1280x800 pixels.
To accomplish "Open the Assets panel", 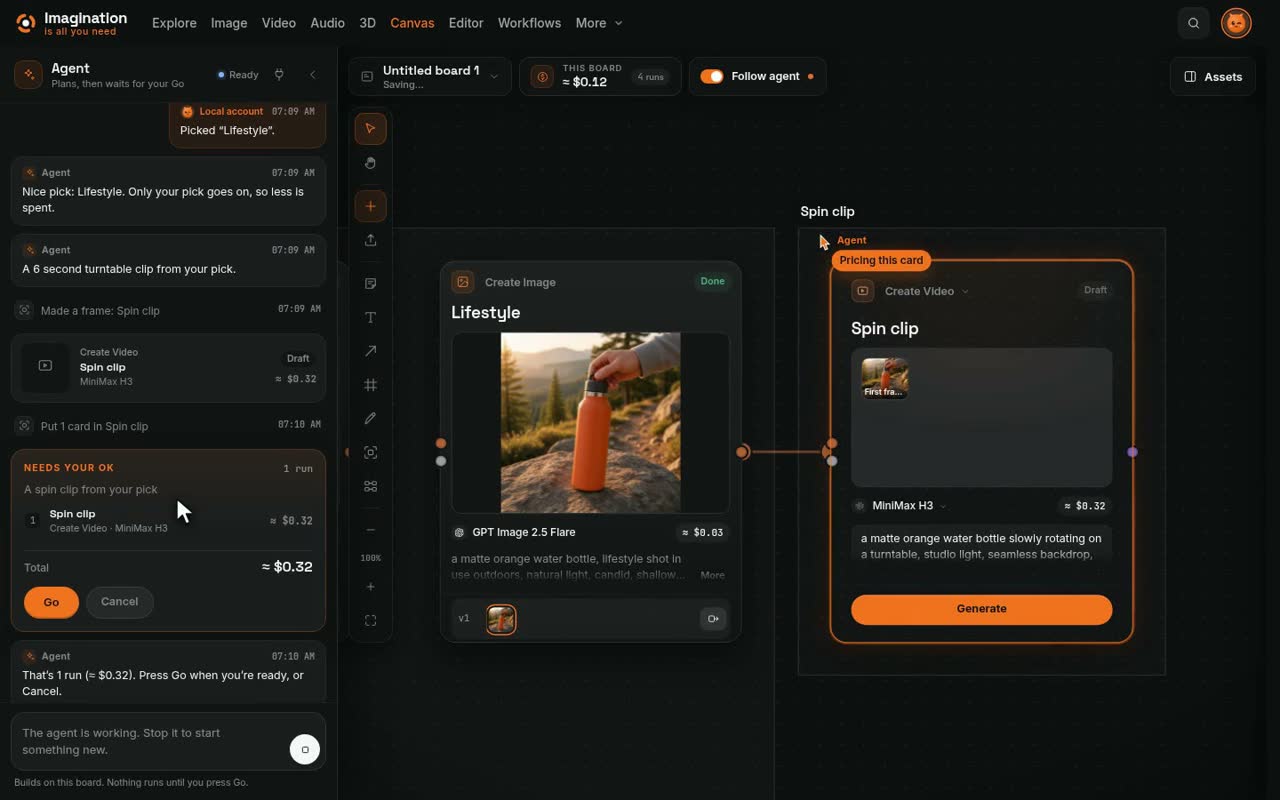I will [1212, 76].
